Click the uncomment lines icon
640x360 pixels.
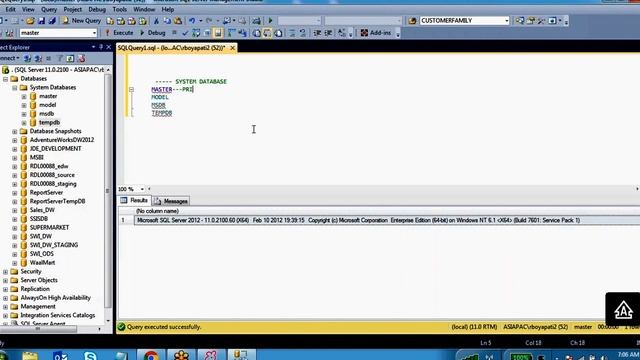point(303,33)
